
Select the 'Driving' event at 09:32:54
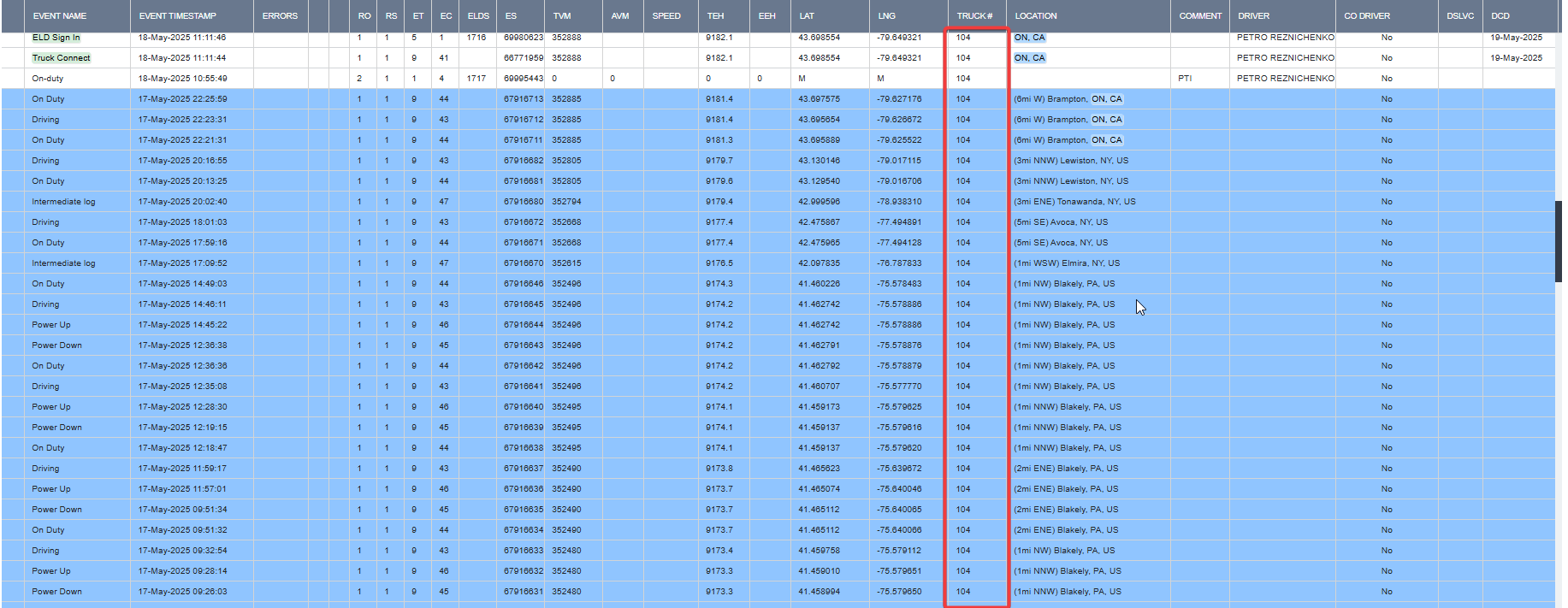click(45, 551)
